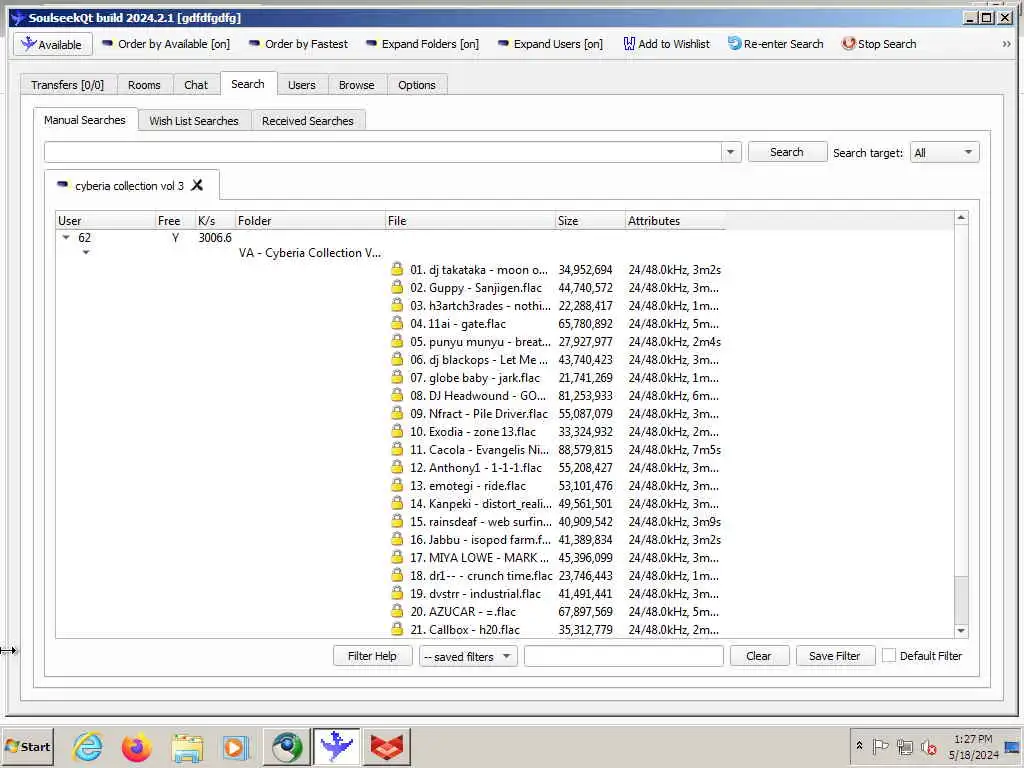Click the Save Filter button

(835, 656)
